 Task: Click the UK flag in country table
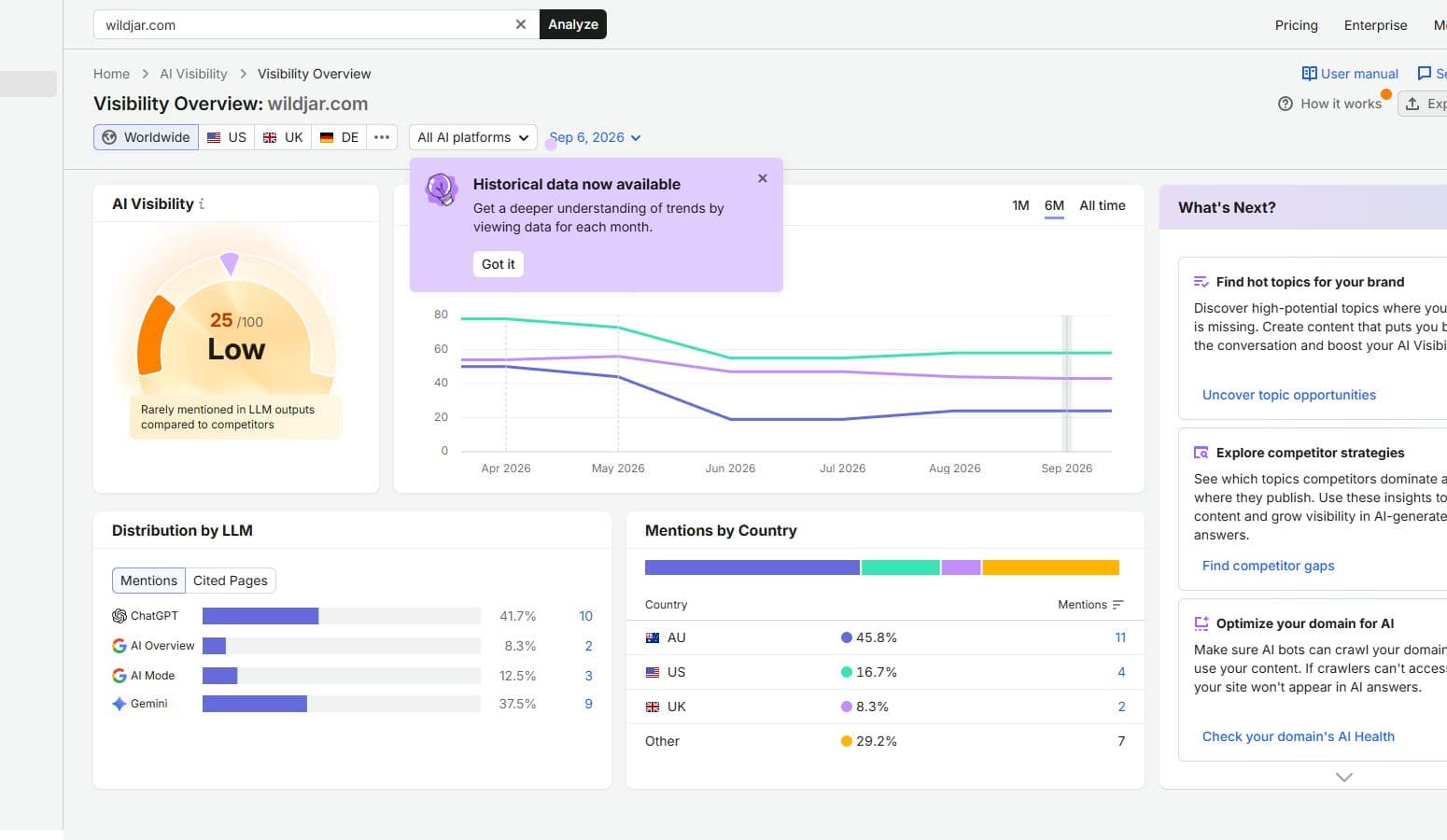click(x=653, y=707)
